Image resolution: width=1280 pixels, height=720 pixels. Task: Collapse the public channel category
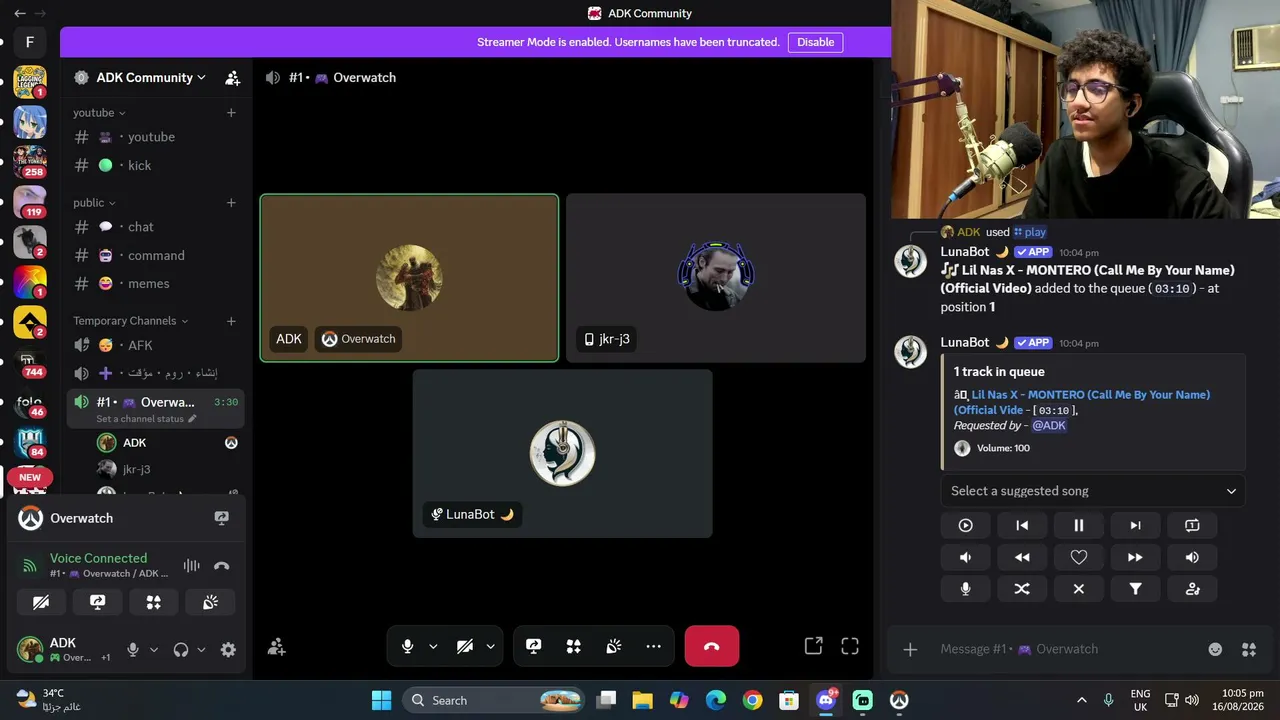(x=94, y=203)
